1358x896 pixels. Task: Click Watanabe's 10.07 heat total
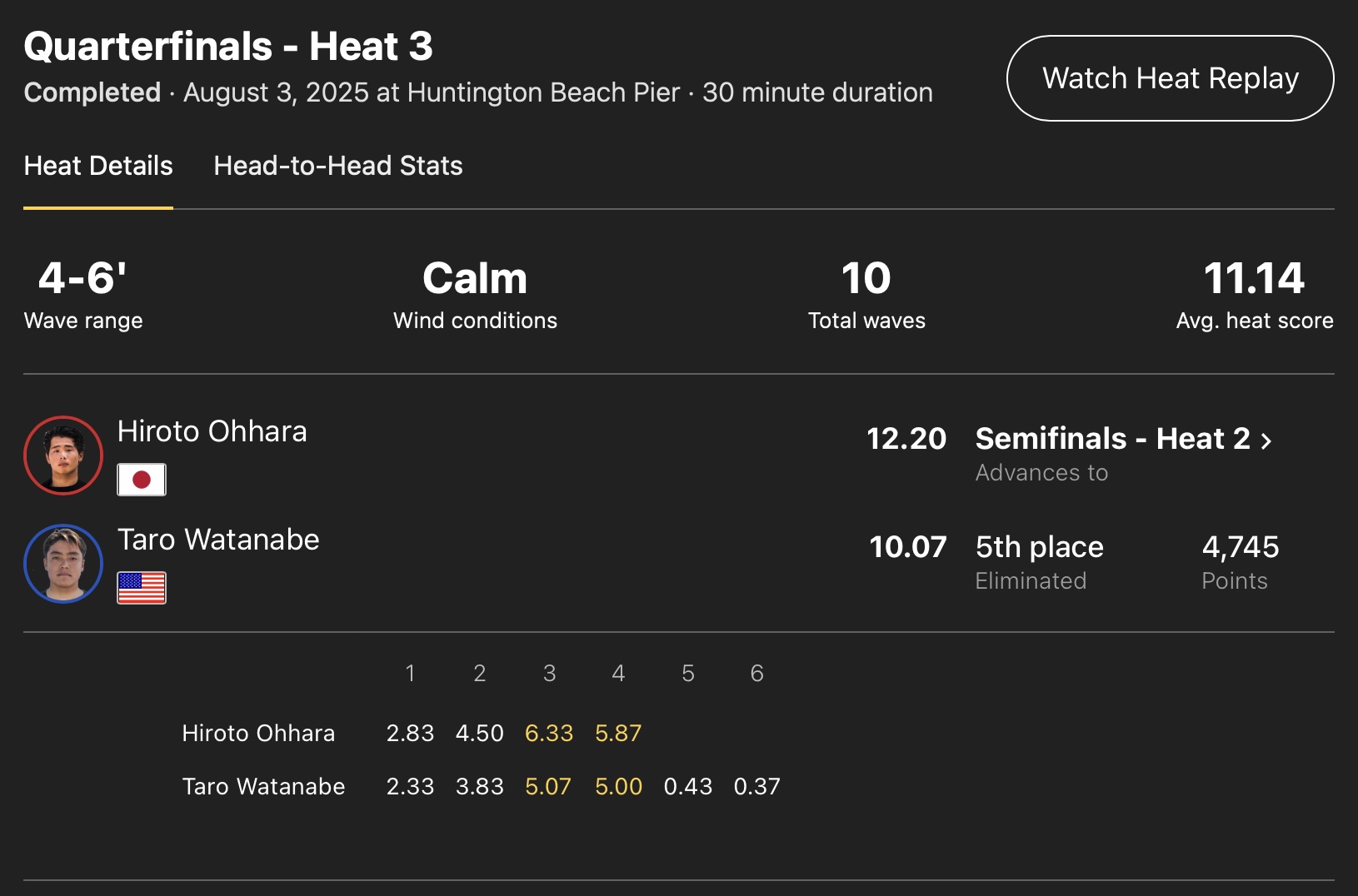point(907,547)
